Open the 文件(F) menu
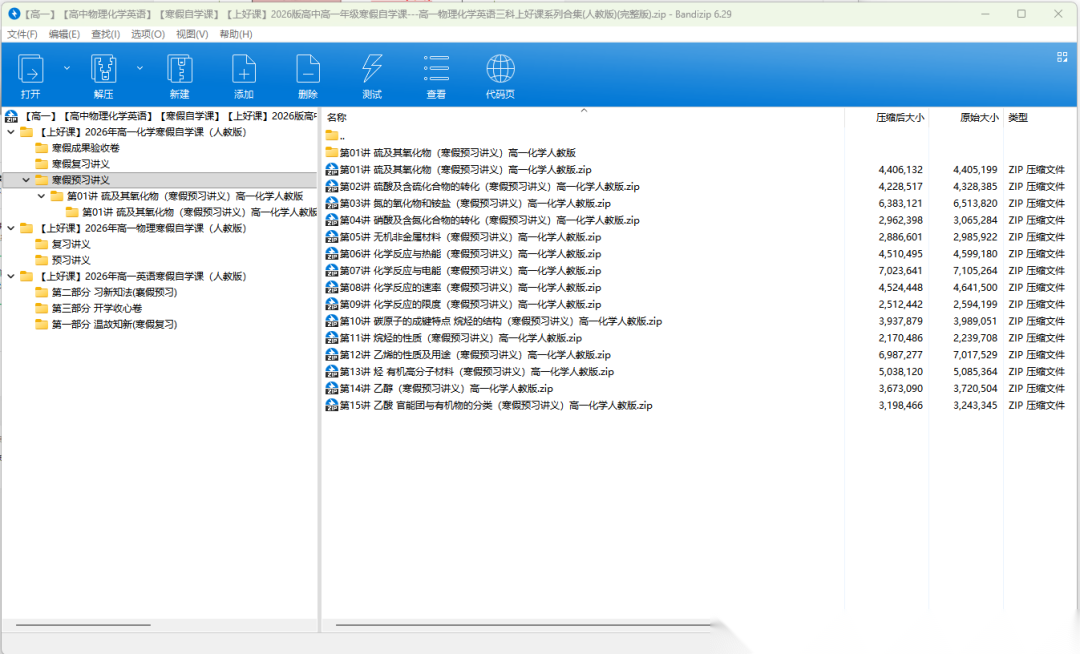 coord(22,34)
